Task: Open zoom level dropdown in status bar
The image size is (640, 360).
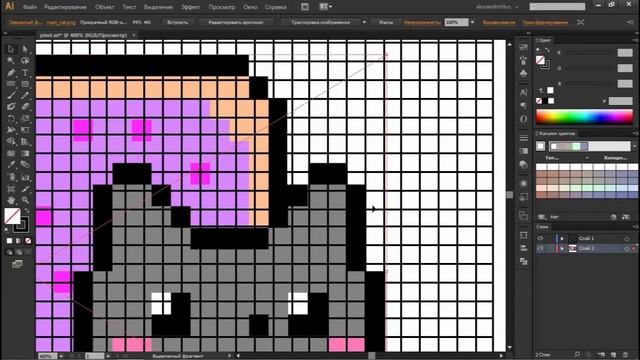Action: click(61, 356)
